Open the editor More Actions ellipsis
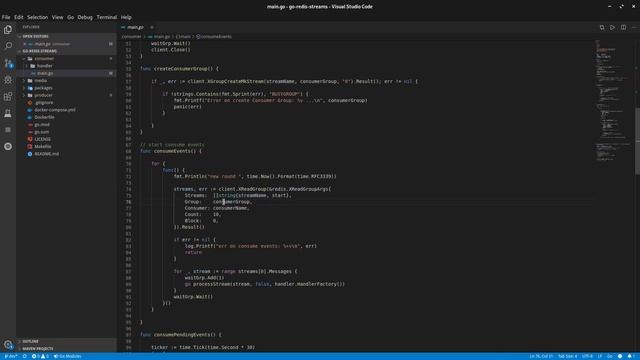Screen dimensions: 640x360 [x=634, y=27]
